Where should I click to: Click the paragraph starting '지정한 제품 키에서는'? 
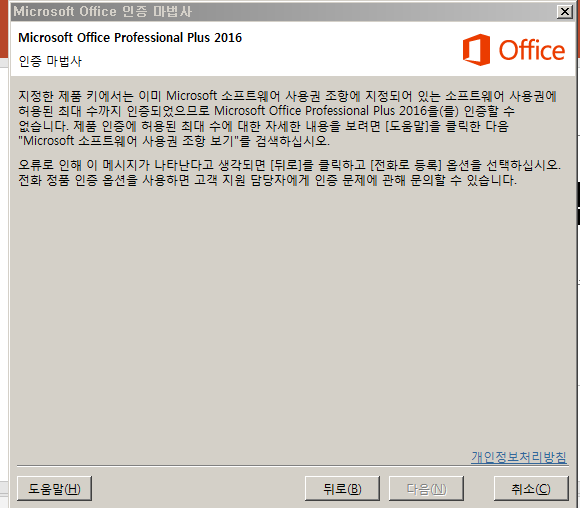(288, 118)
